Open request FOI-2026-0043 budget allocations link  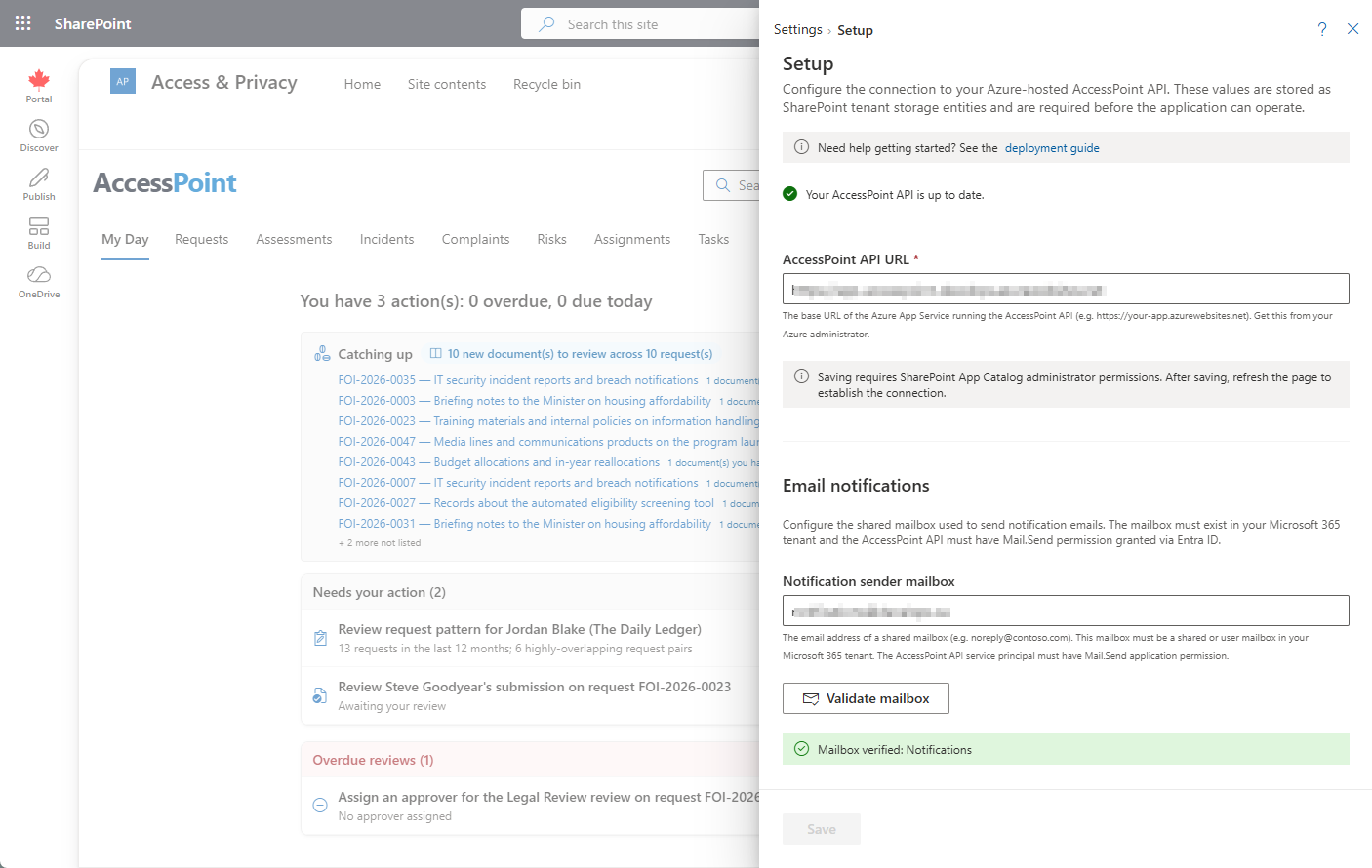tap(499, 462)
